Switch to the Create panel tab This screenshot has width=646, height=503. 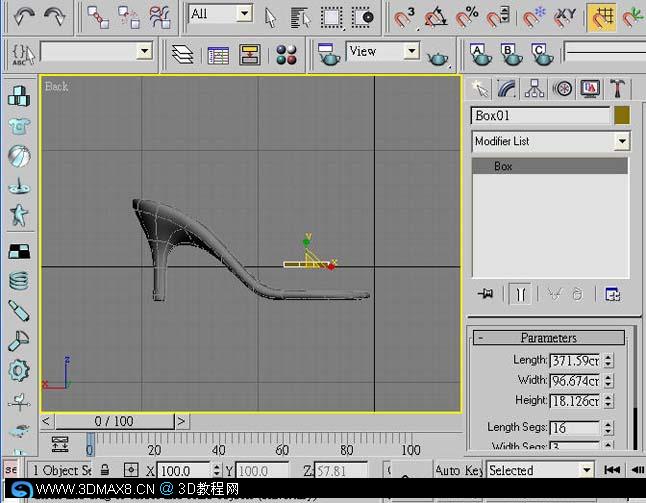click(x=480, y=88)
